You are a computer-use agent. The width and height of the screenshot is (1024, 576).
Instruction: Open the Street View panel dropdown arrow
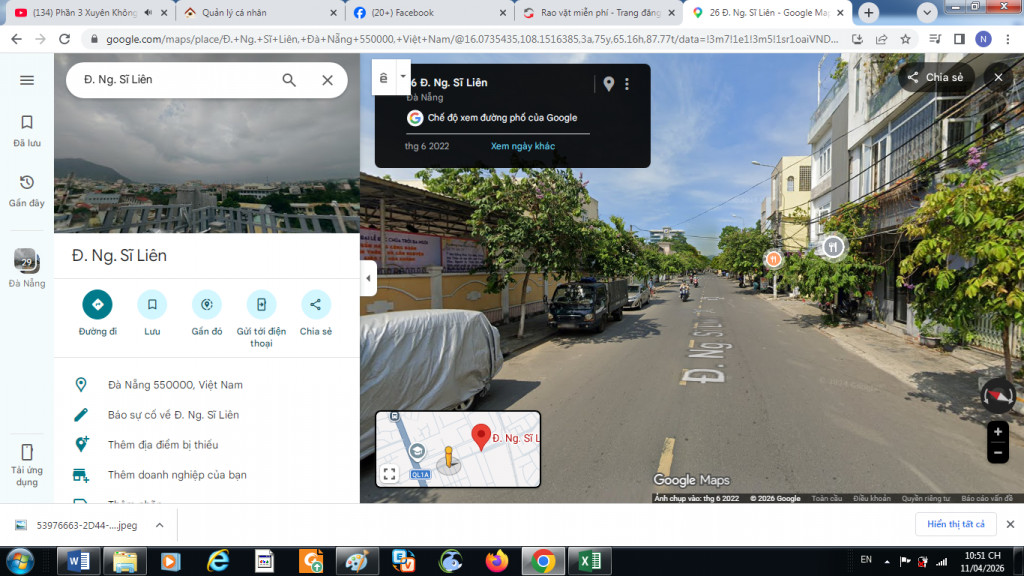point(403,76)
